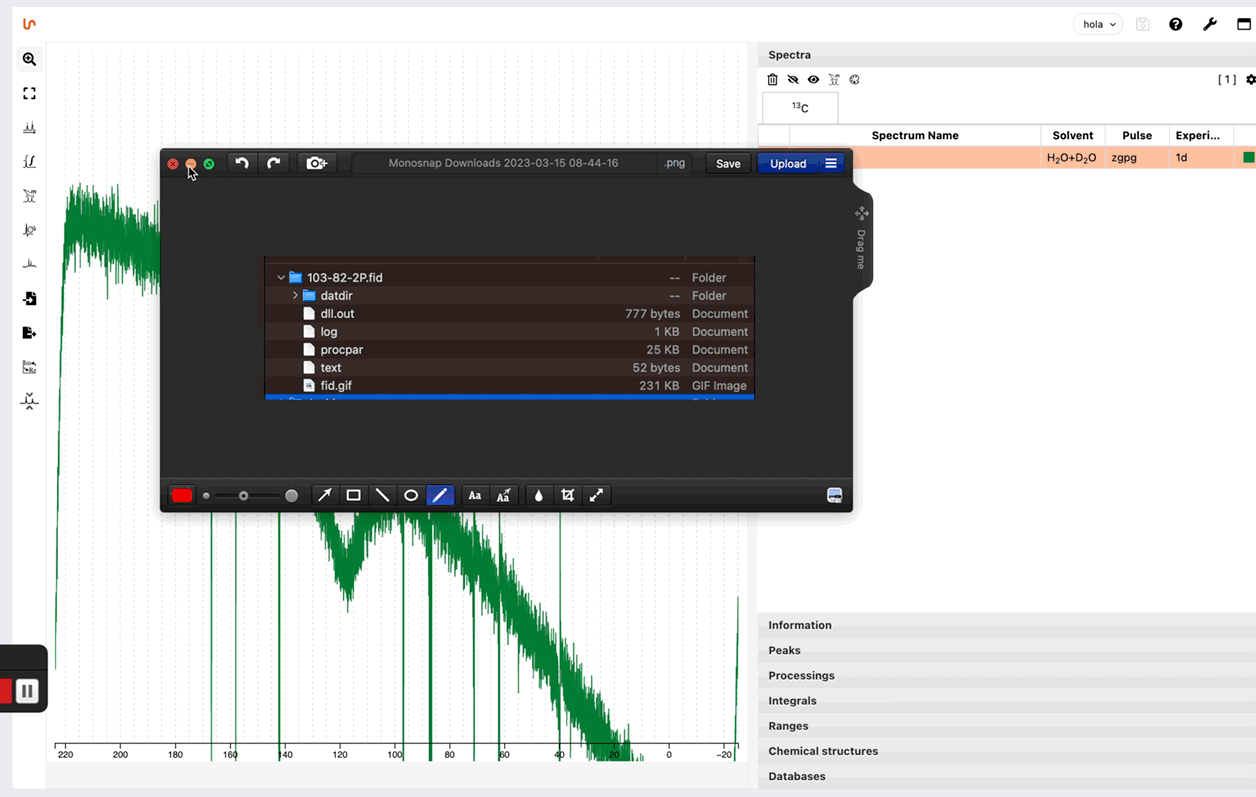Expand the Peaks panel
Viewport: 1256px width, 797px height.
click(1007, 650)
